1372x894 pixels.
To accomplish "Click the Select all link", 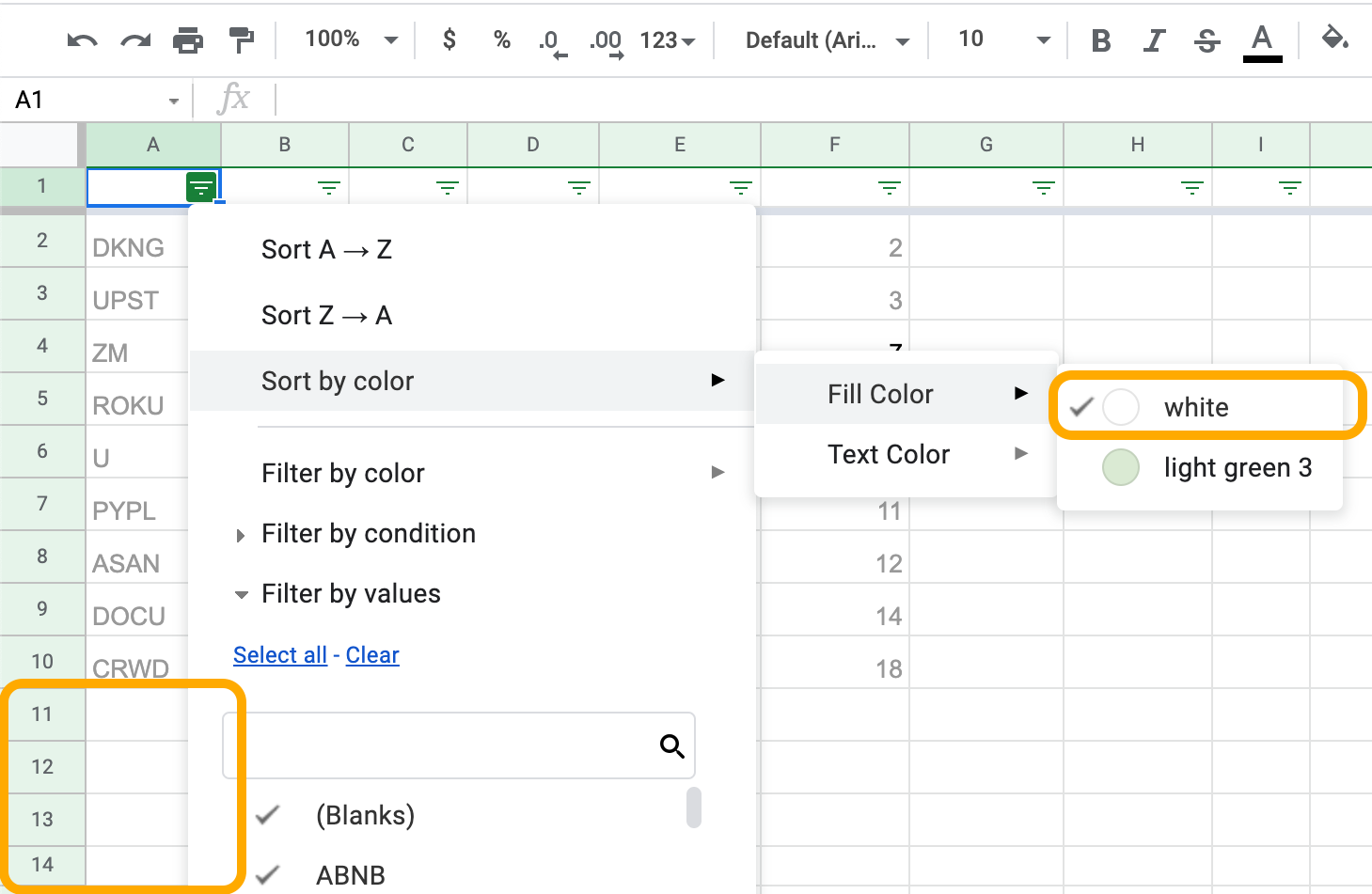I will [279, 655].
